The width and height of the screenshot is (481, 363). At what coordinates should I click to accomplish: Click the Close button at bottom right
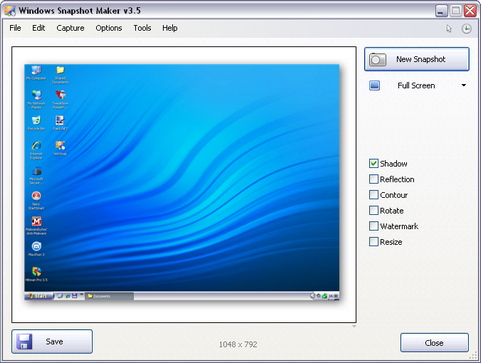tap(434, 343)
